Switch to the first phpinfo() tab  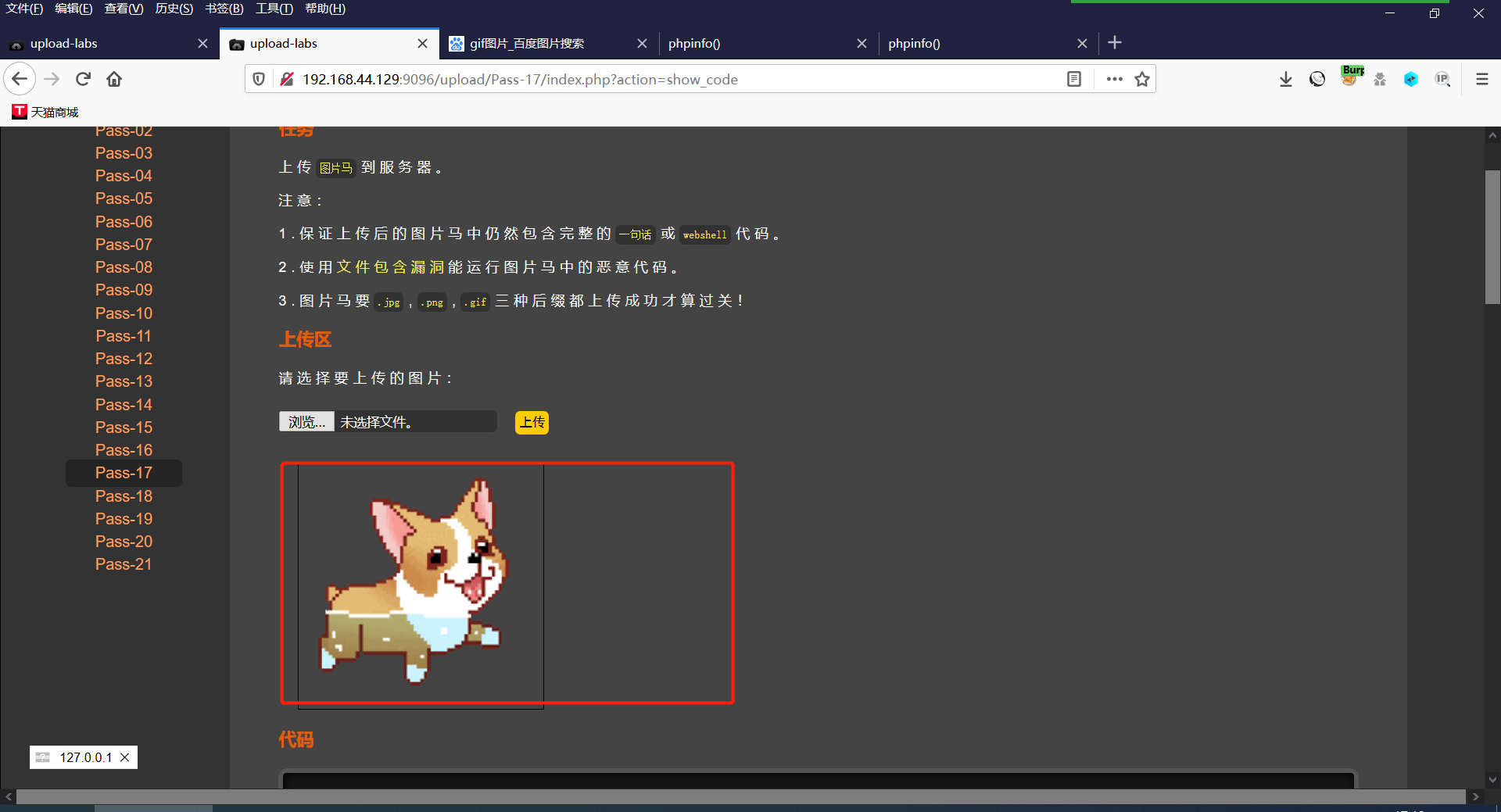point(769,44)
